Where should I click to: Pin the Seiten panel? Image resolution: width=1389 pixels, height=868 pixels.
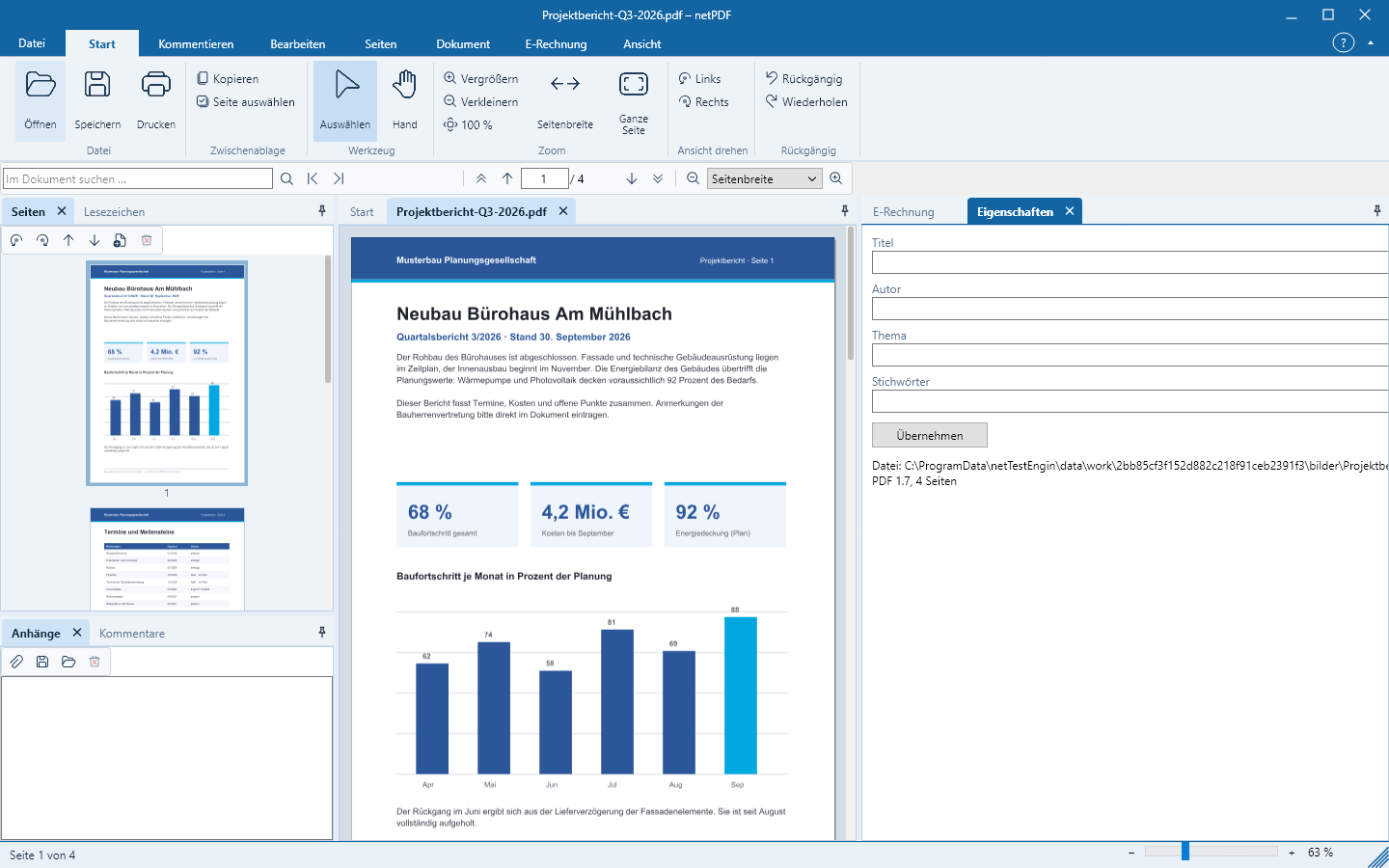tap(322, 211)
